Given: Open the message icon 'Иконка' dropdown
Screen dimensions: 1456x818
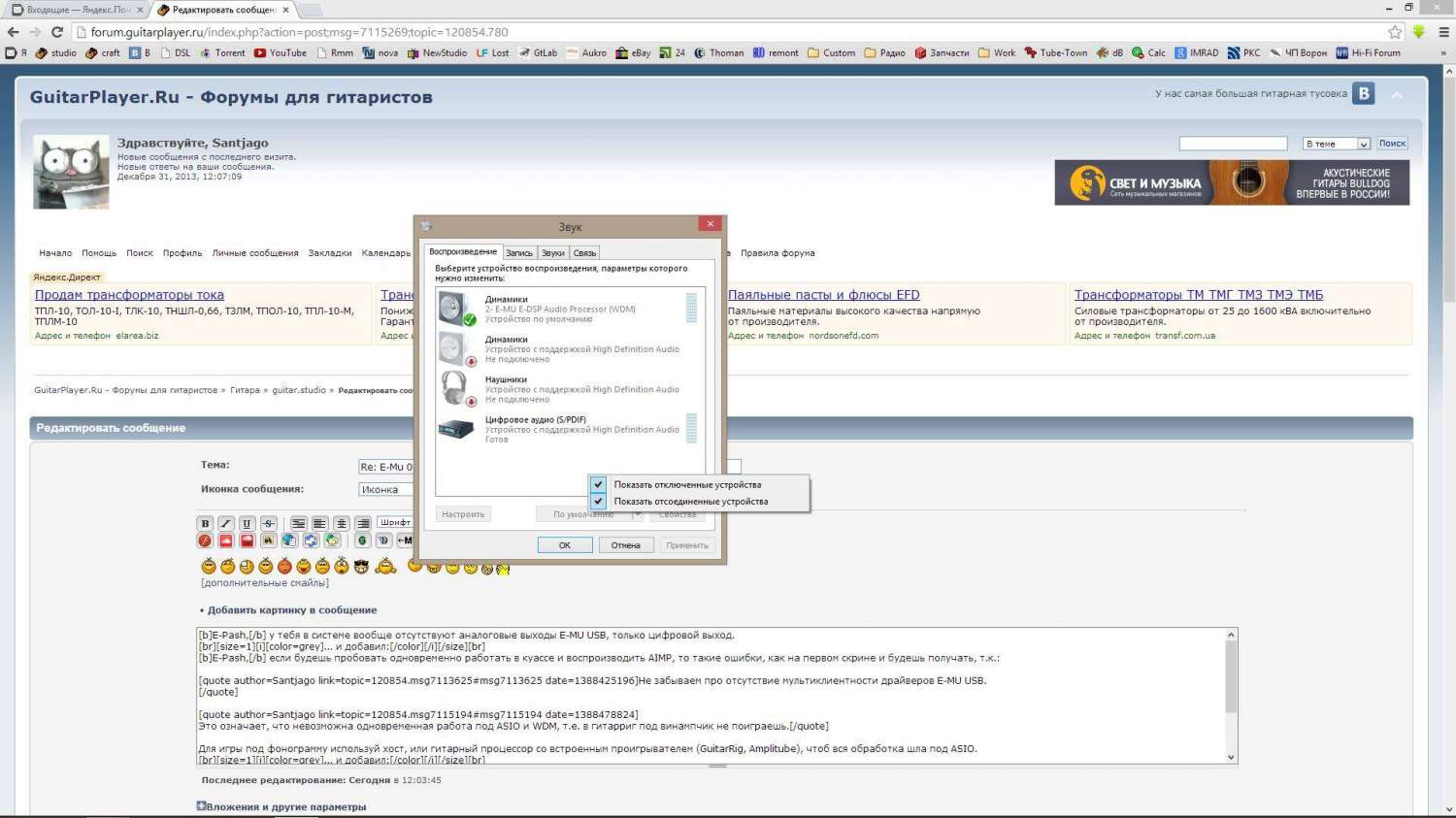Looking at the screenshot, I should [386, 490].
